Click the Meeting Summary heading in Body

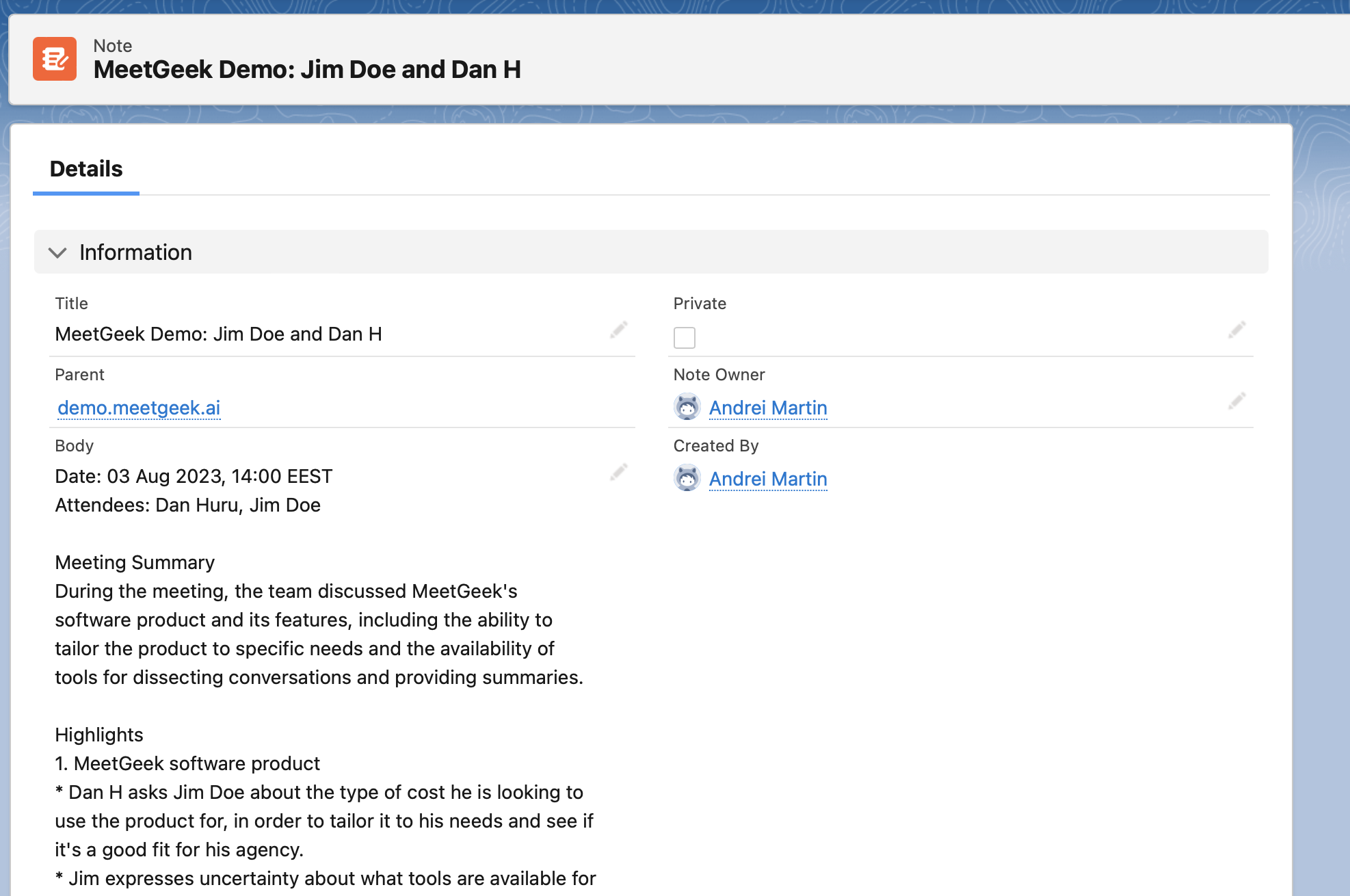click(135, 562)
